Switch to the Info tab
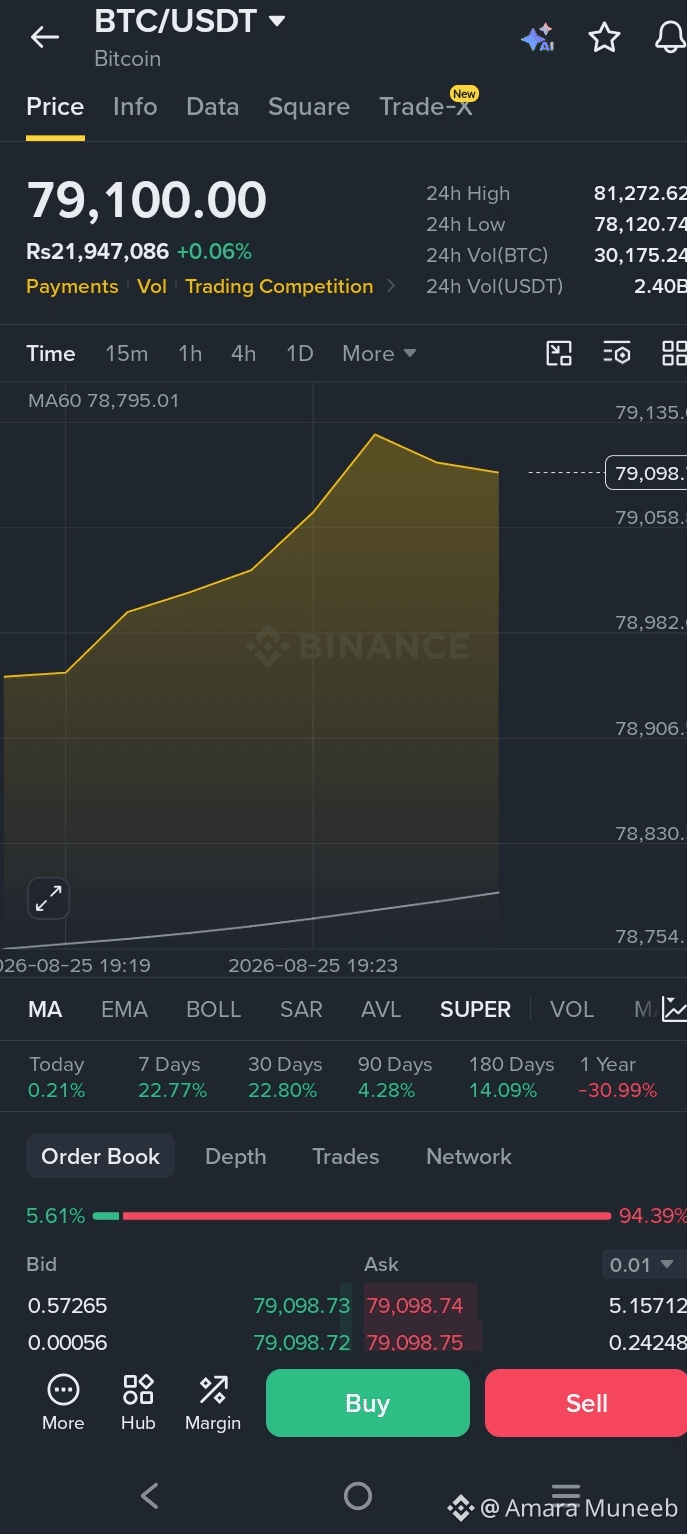 click(x=135, y=106)
